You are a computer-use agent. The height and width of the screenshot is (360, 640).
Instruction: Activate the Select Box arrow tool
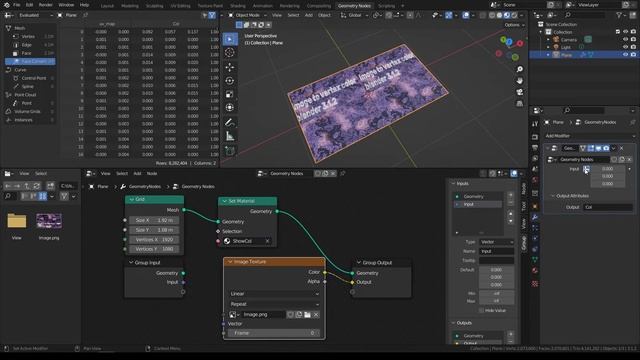pos(229,39)
